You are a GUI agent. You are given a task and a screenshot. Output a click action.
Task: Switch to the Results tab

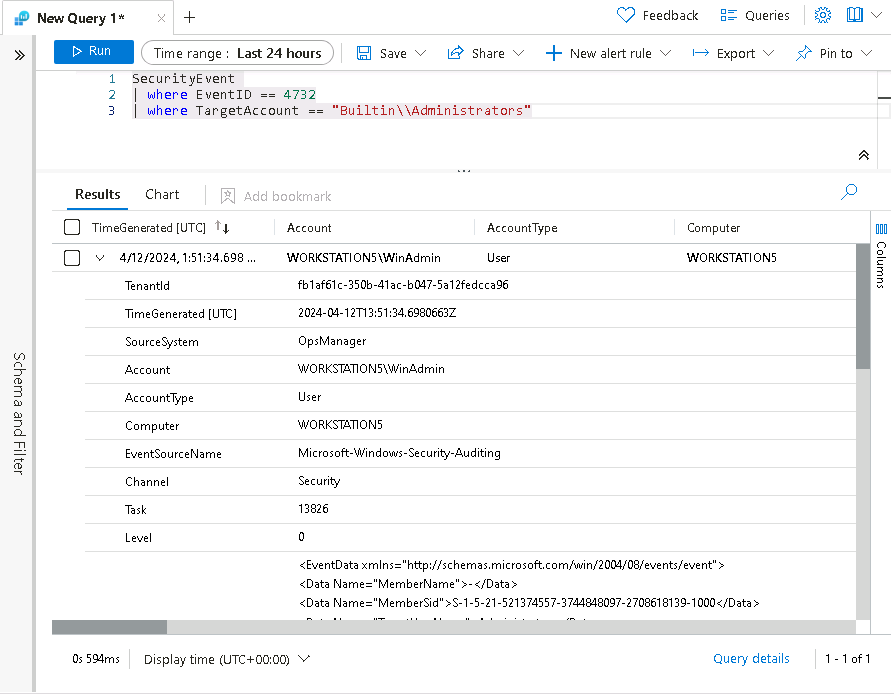point(97,194)
